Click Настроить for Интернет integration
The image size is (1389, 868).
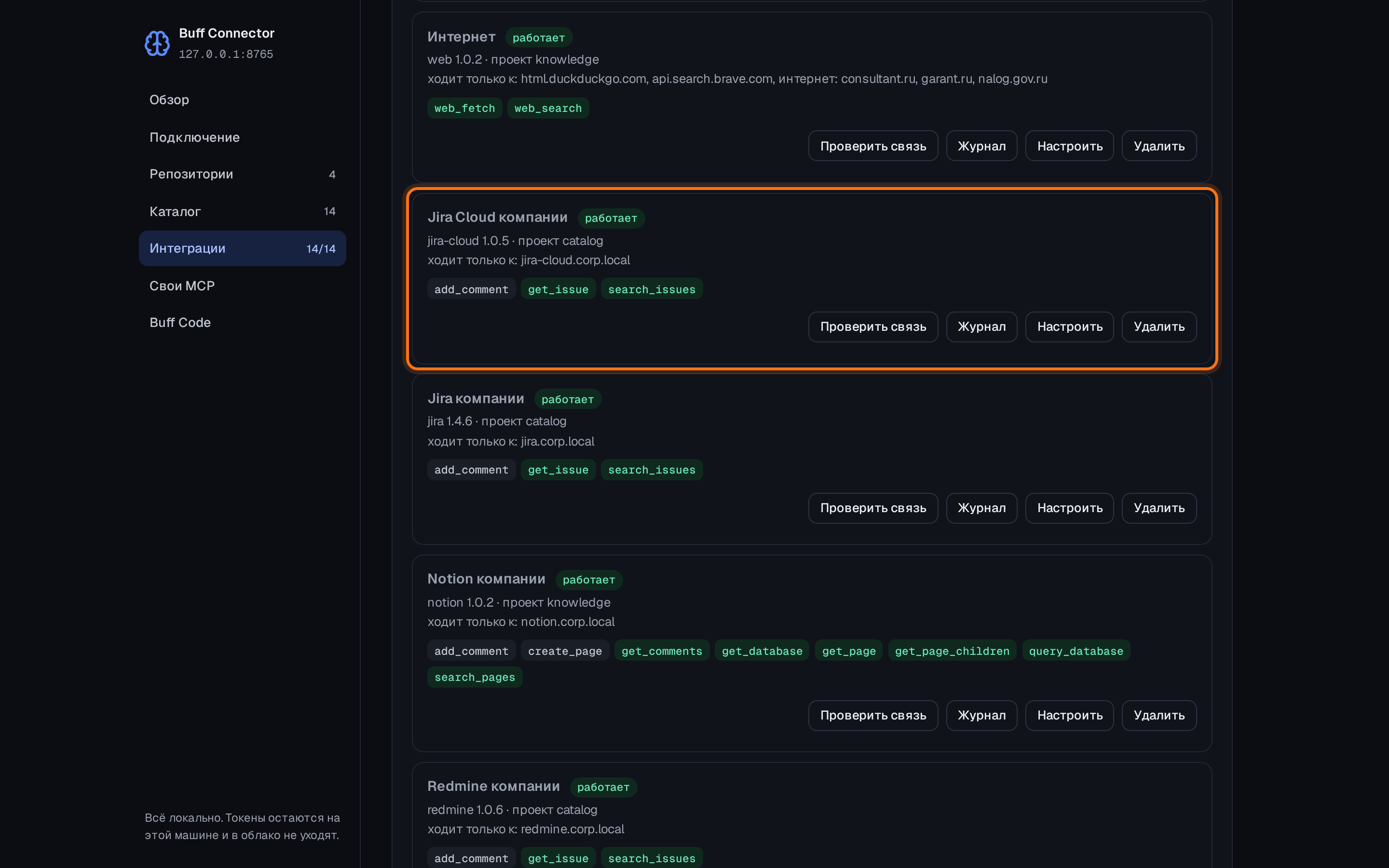[x=1069, y=146]
